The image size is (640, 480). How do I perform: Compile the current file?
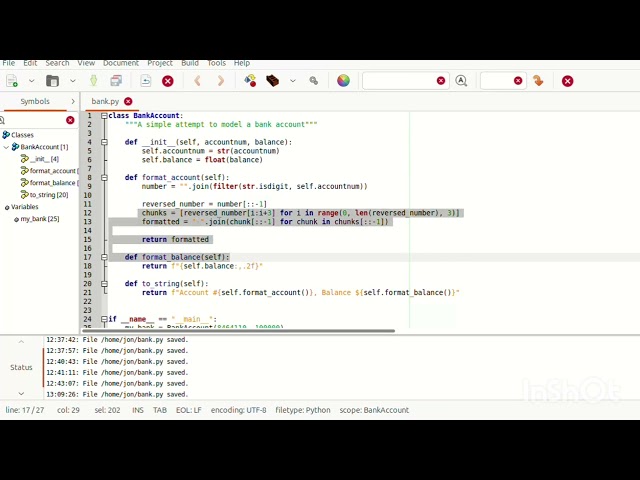250,81
